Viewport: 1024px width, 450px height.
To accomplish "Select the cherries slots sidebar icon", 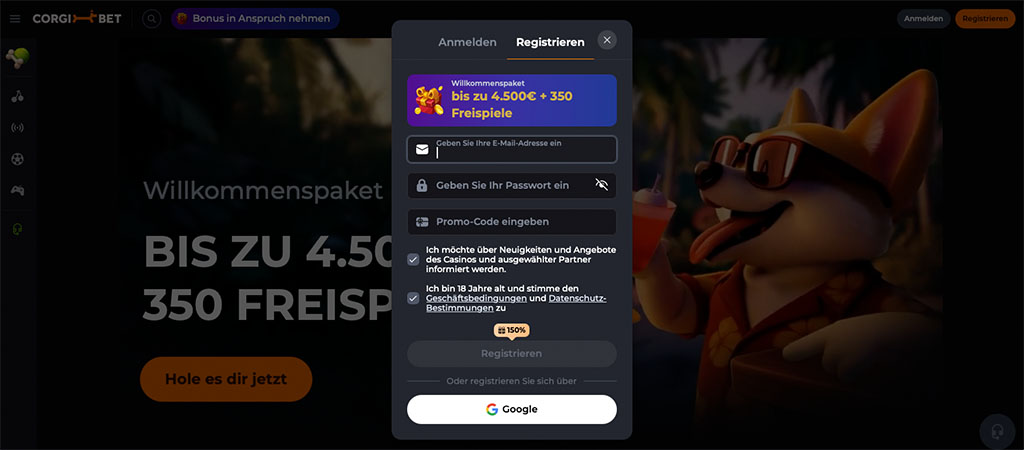I will click(x=18, y=97).
